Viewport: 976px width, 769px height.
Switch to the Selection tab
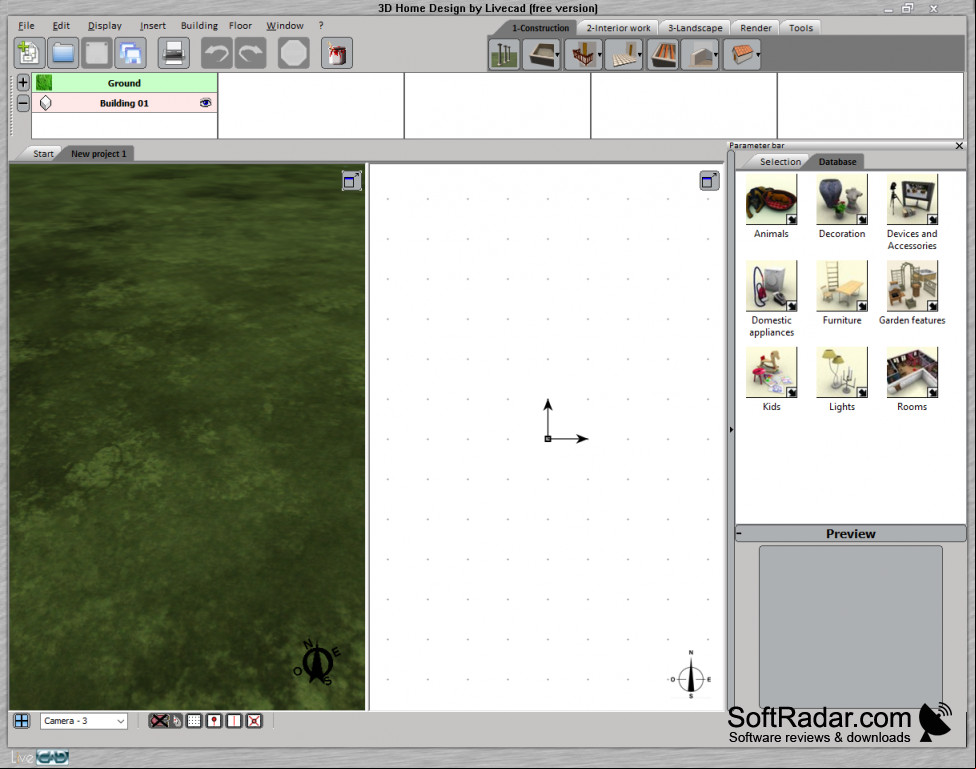coord(780,162)
